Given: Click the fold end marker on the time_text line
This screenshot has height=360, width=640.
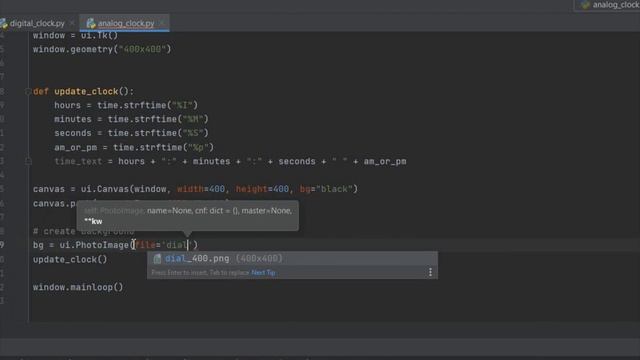Looking at the screenshot, I should 28,161.
